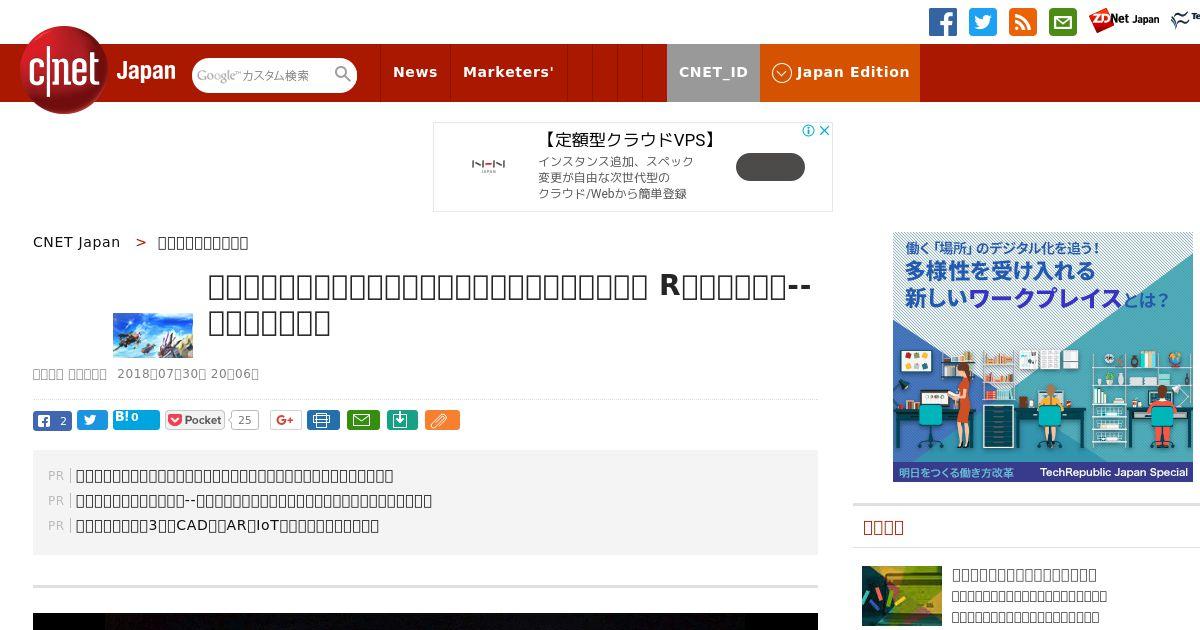
Task: Click the red sidebar section heading
Action: tap(883, 527)
